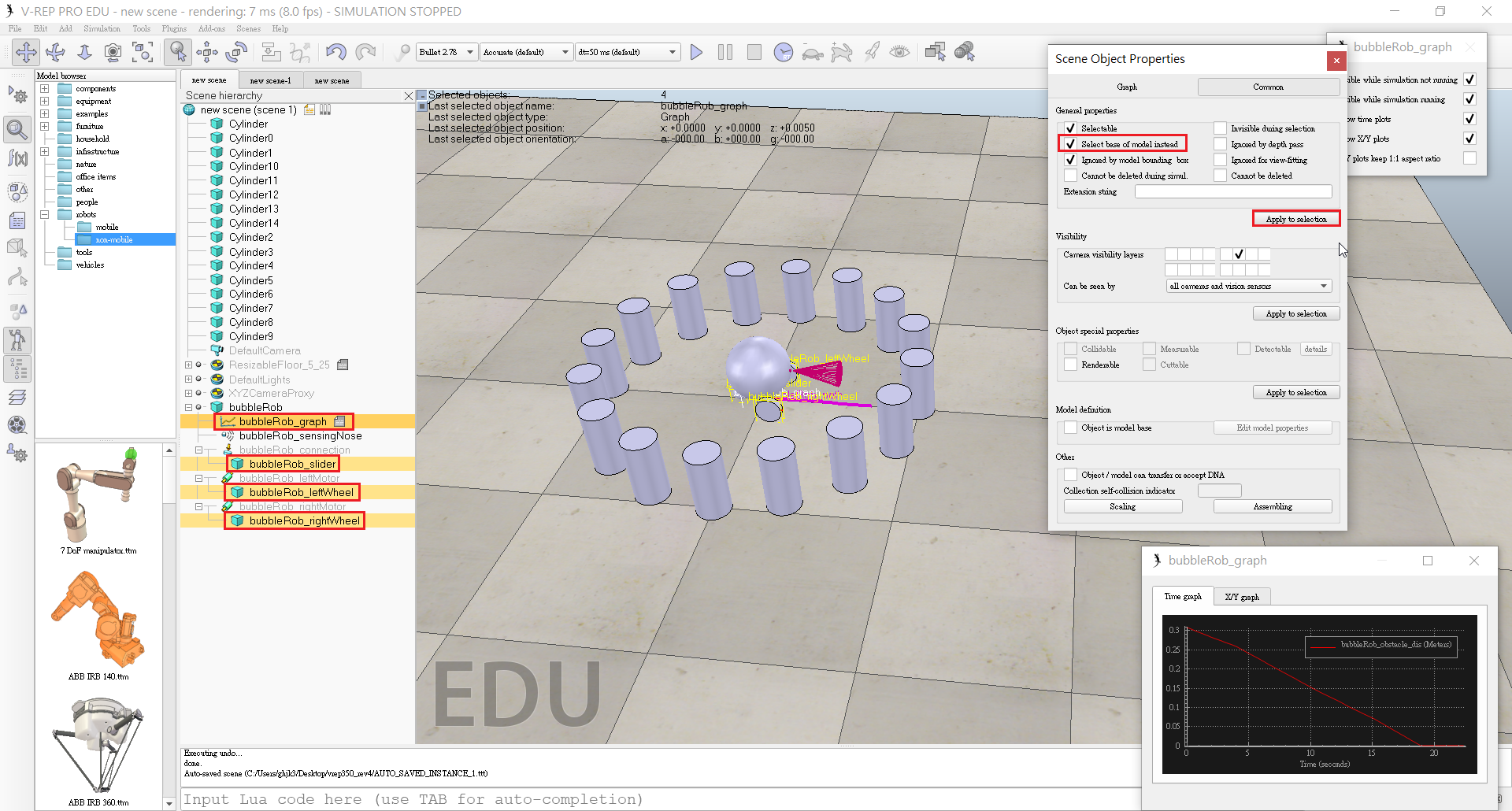
Task: Open simulation settings in left sidebar
Action: coord(17,95)
